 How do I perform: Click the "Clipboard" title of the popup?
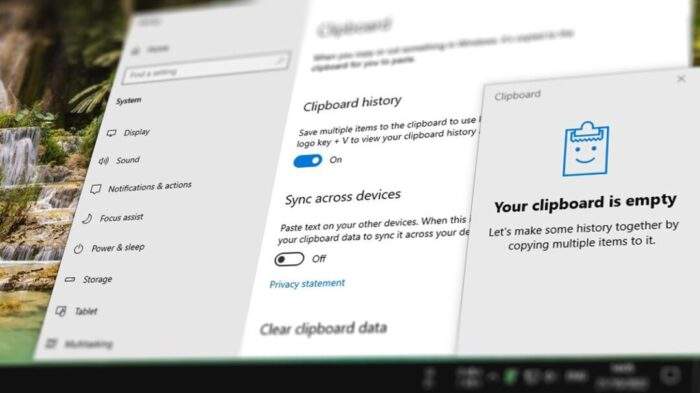click(517, 95)
